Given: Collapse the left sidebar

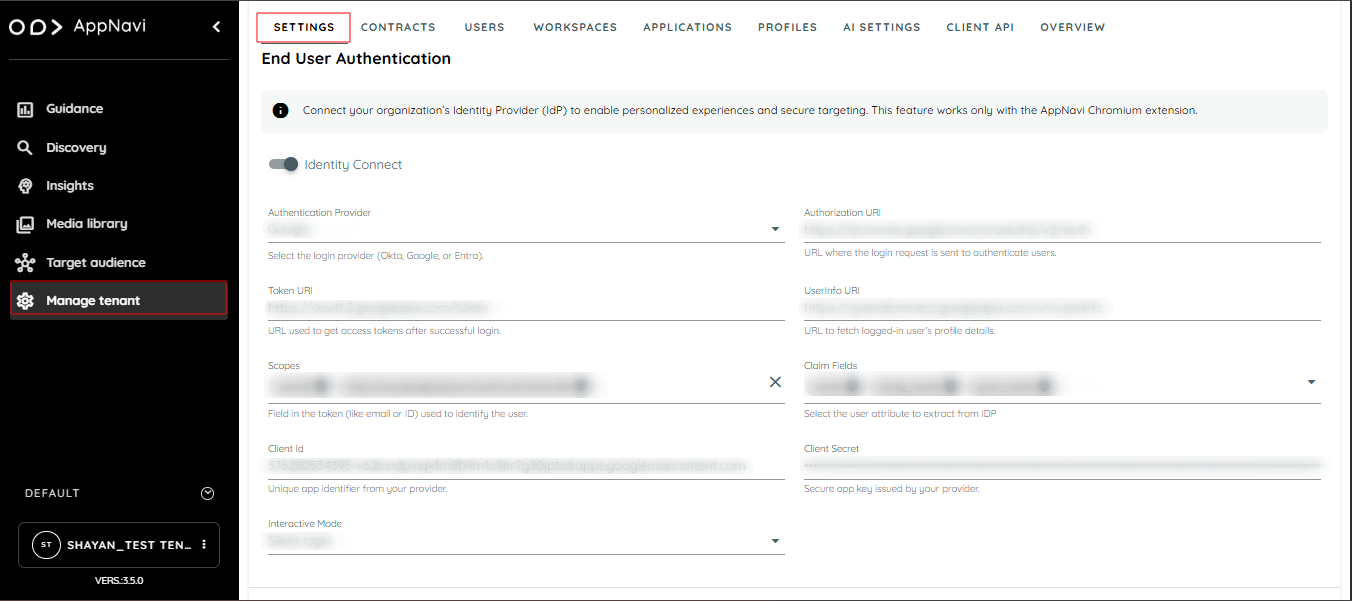Looking at the screenshot, I should point(215,27).
